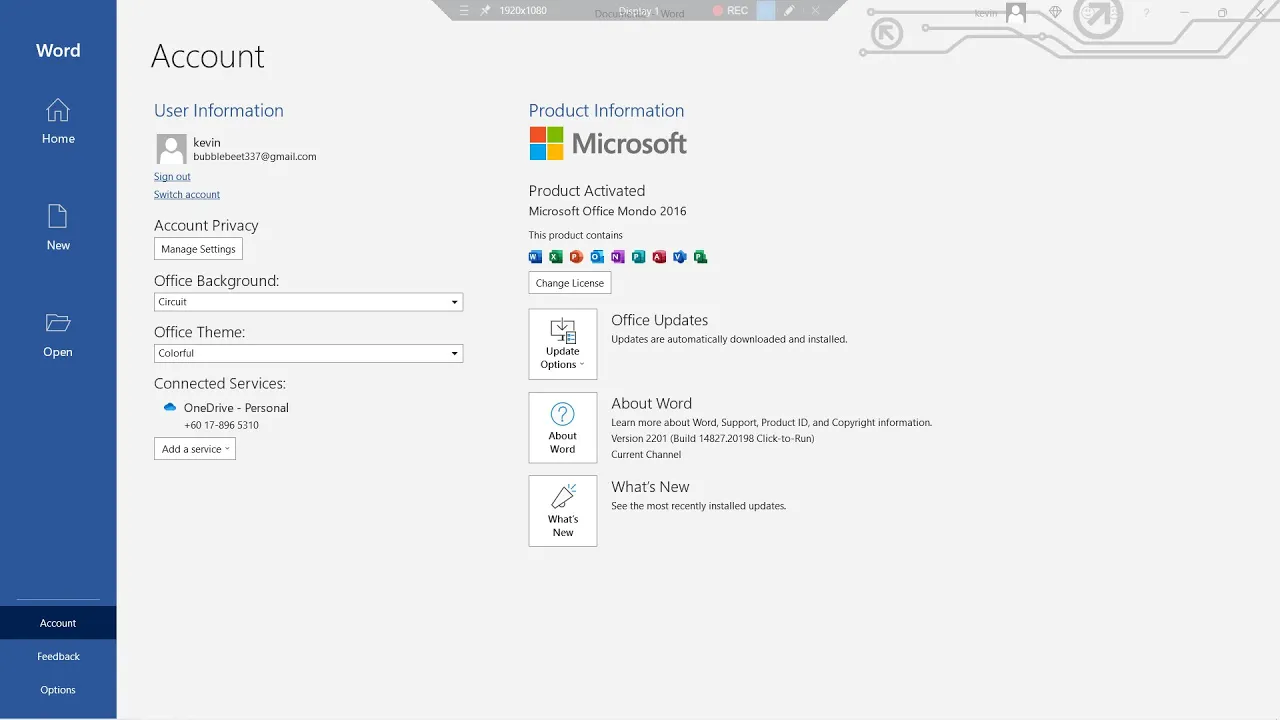Image resolution: width=1280 pixels, height=720 pixels.
Task: Click the profile picture in the title bar
Action: tap(1016, 12)
